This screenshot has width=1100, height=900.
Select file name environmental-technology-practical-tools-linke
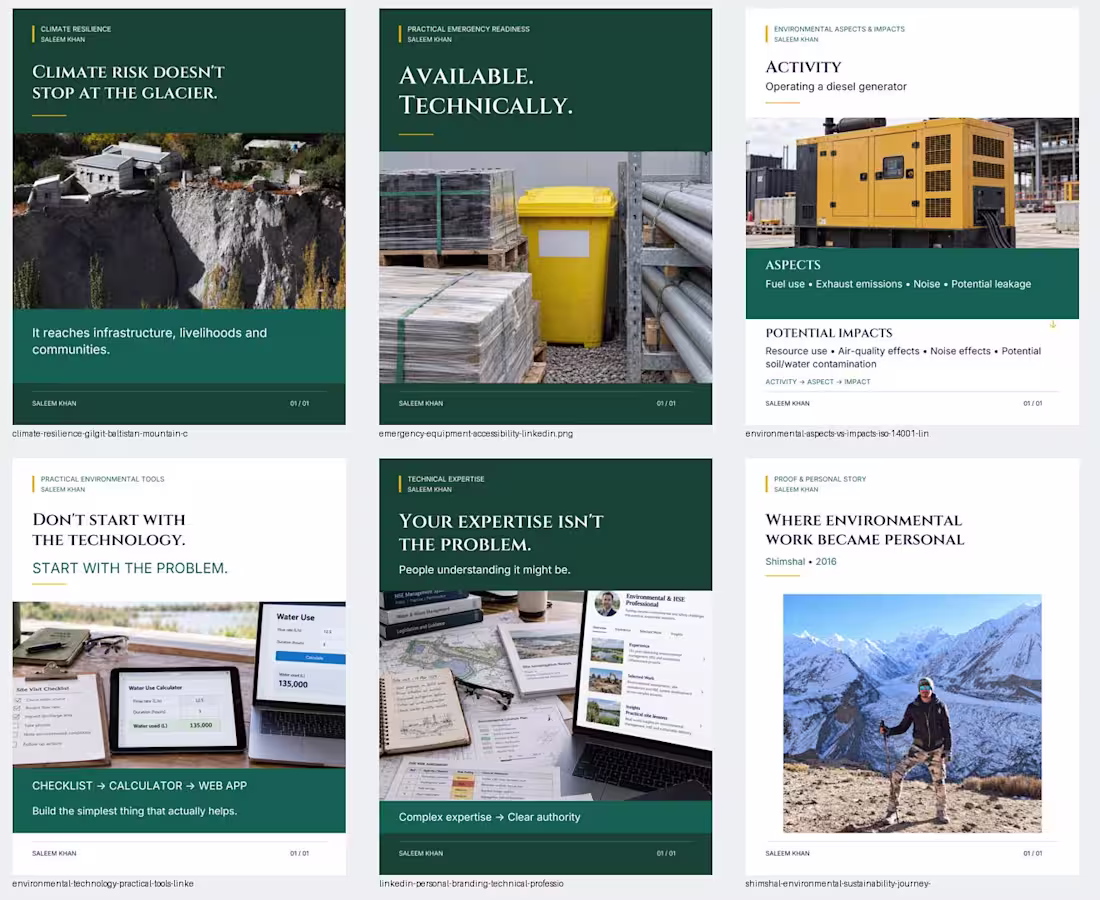(x=102, y=884)
